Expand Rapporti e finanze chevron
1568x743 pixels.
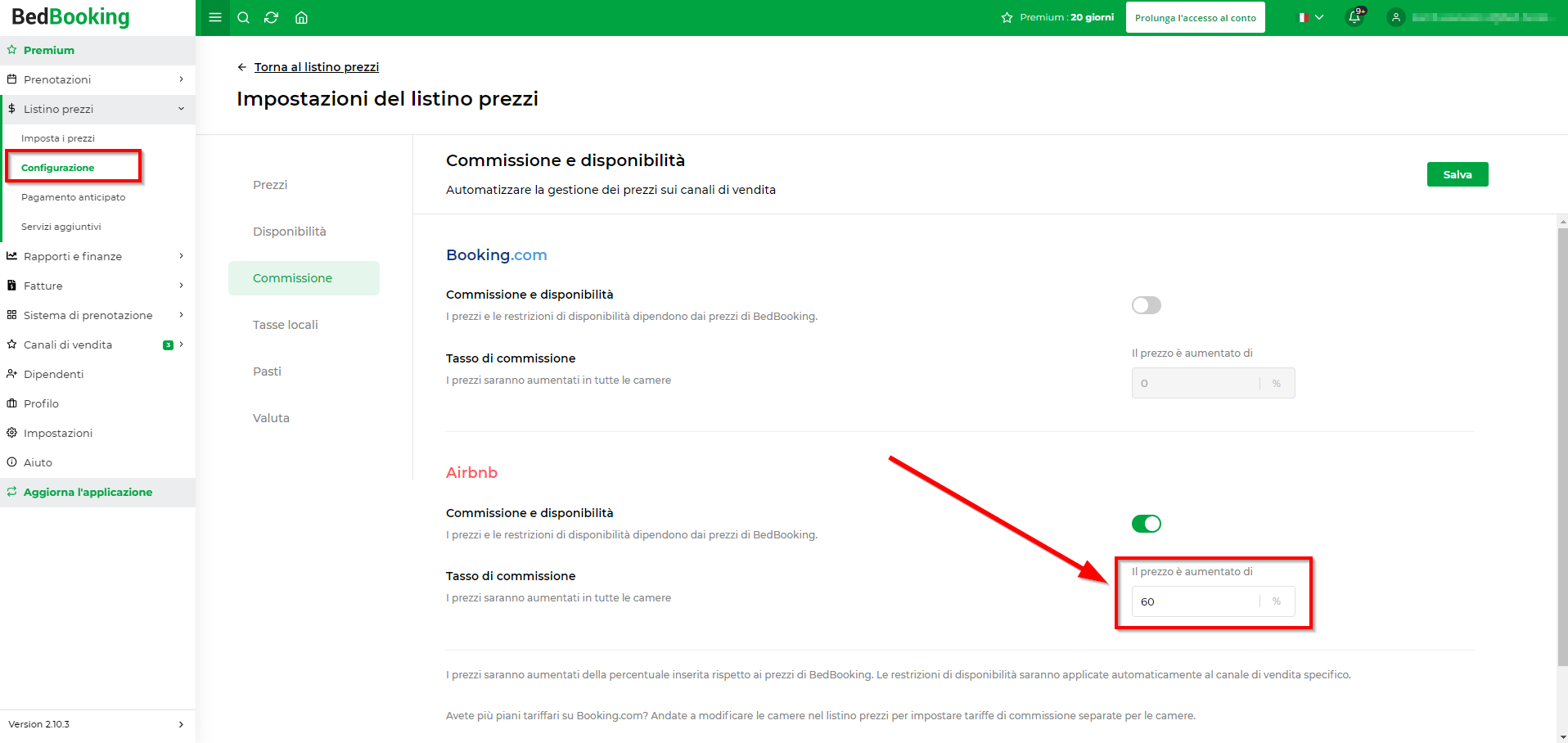181,256
